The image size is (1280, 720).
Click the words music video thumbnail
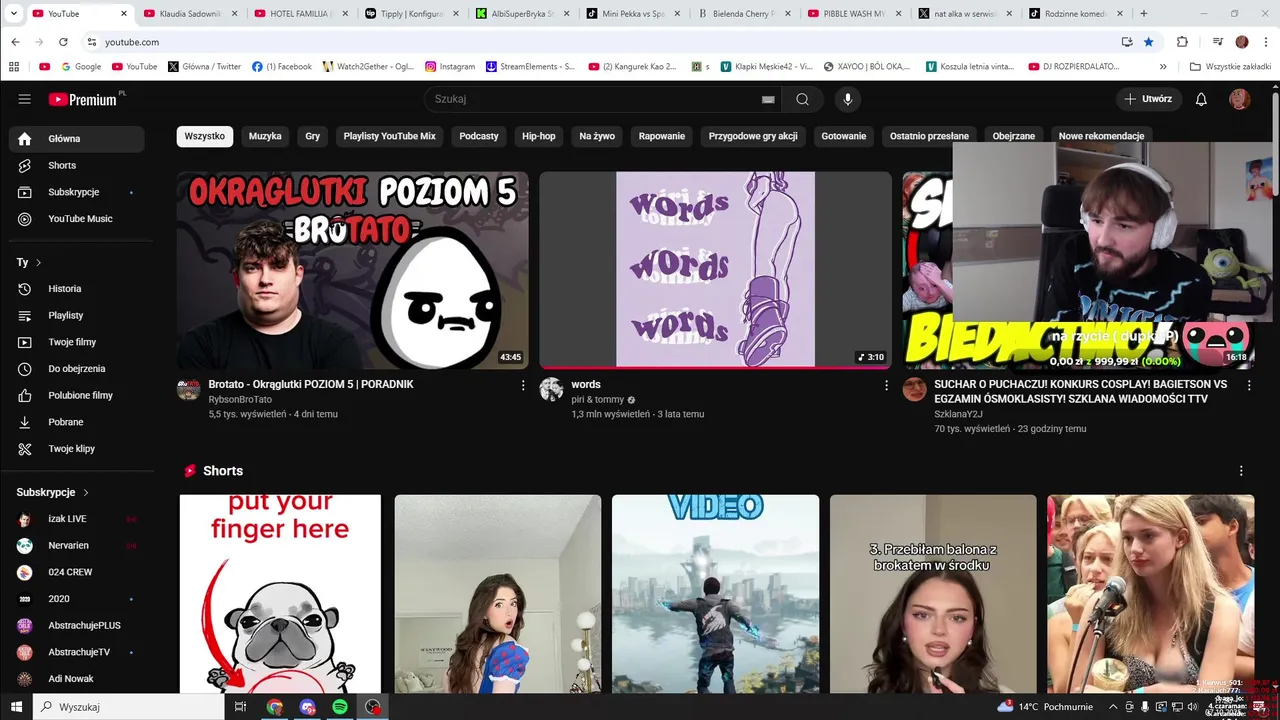pyautogui.click(x=715, y=270)
